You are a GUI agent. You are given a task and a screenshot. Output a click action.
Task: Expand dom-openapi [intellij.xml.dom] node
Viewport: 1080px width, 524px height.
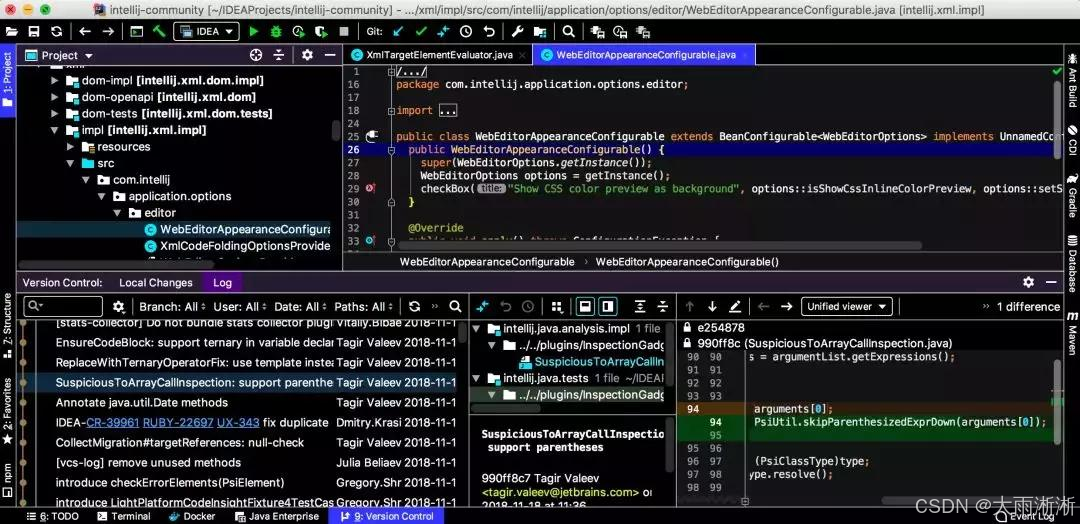click(x=55, y=97)
